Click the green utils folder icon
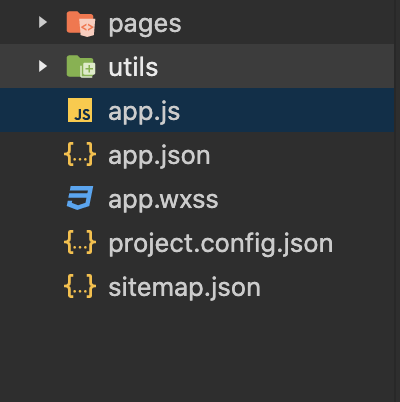400x402 pixels. click(81, 67)
